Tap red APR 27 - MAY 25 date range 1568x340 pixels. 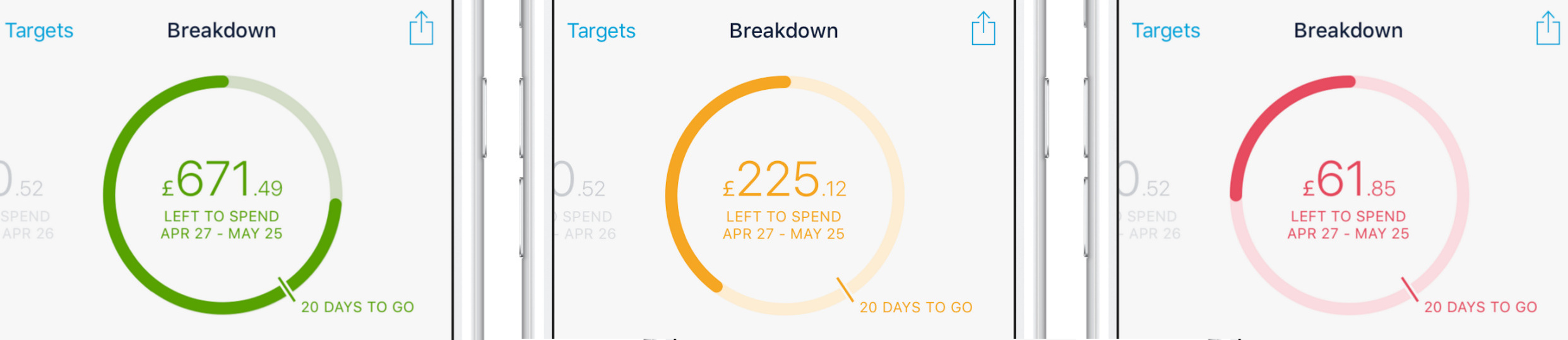coord(1348,234)
